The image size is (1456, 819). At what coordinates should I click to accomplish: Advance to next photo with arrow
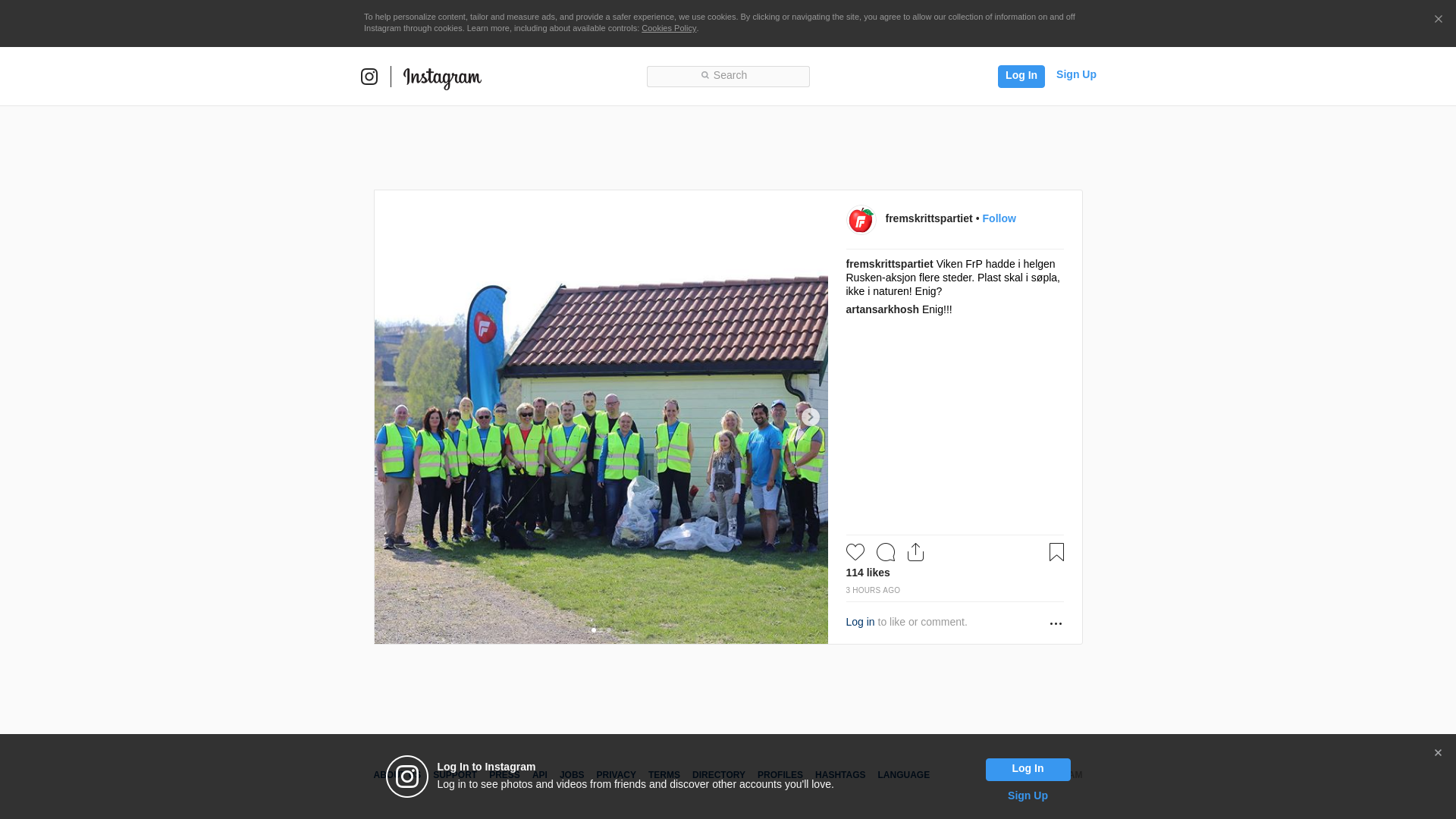tap(810, 417)
